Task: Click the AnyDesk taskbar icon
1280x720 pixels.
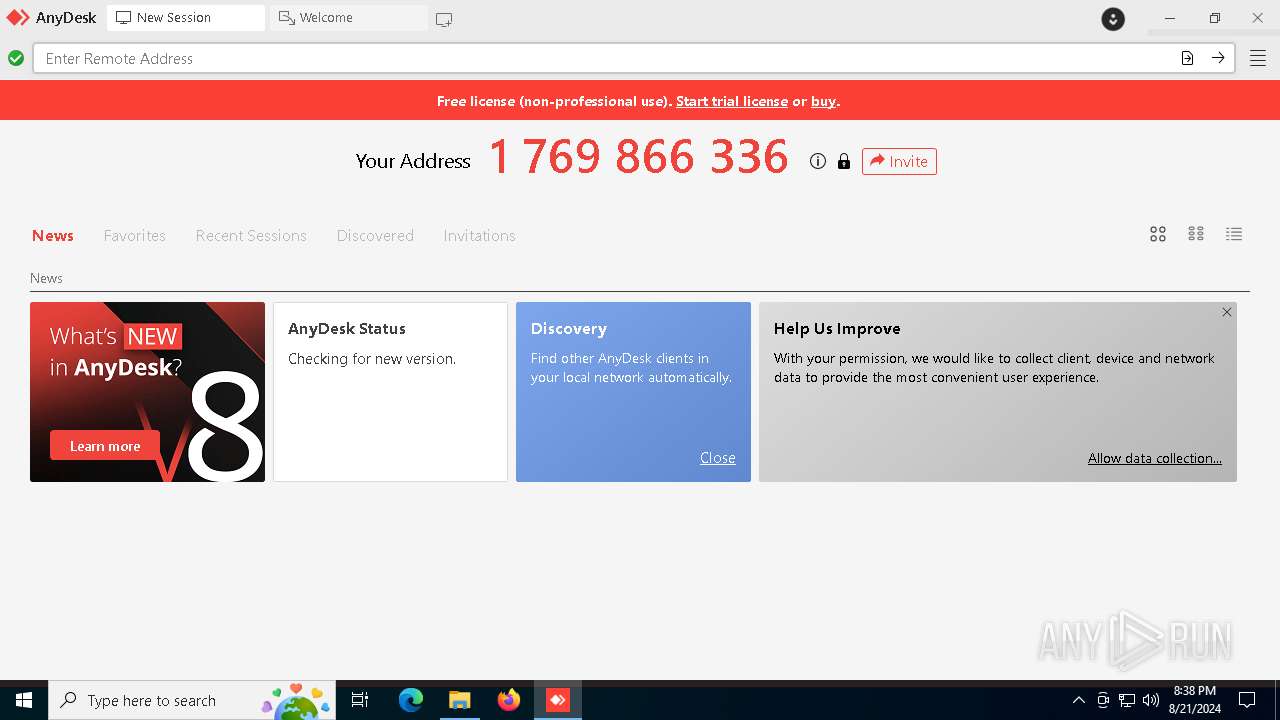Action: [x=558, y=700]
